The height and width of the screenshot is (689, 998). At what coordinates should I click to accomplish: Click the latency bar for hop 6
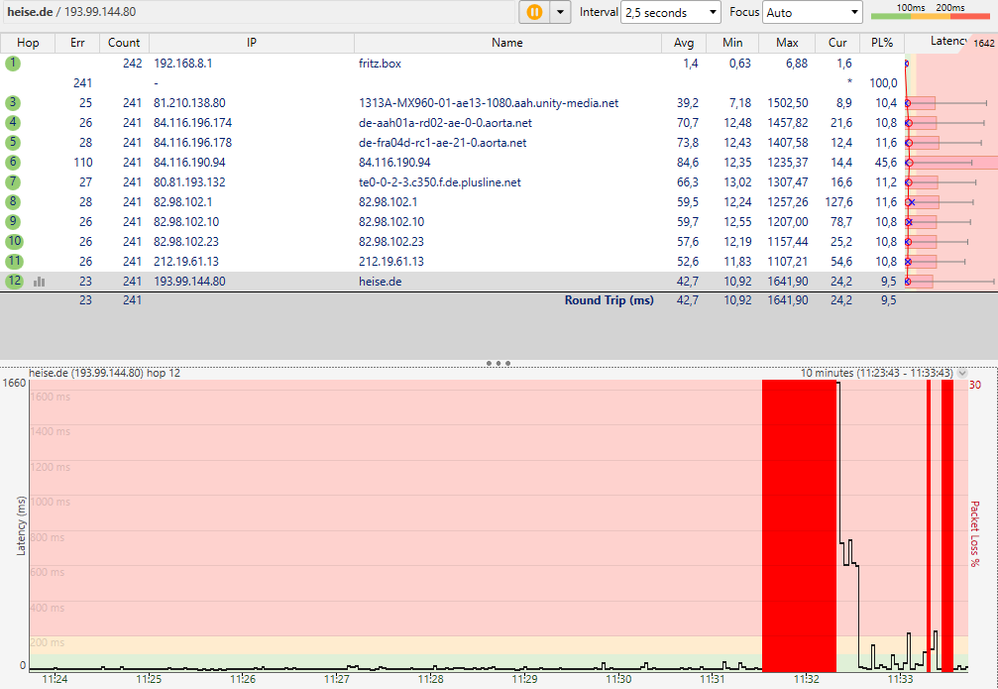pos(952,162)
